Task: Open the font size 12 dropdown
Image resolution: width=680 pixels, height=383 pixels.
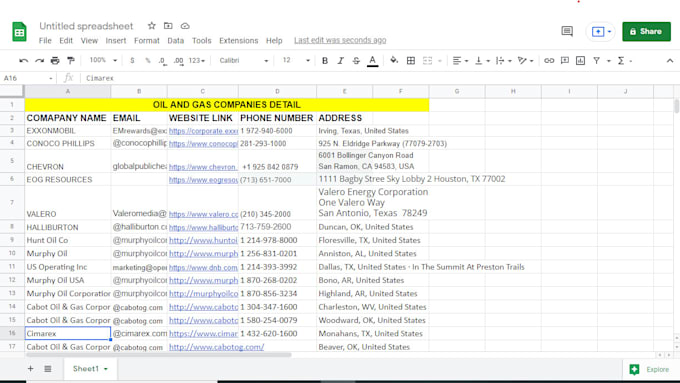Action: [x=296, y=60]
